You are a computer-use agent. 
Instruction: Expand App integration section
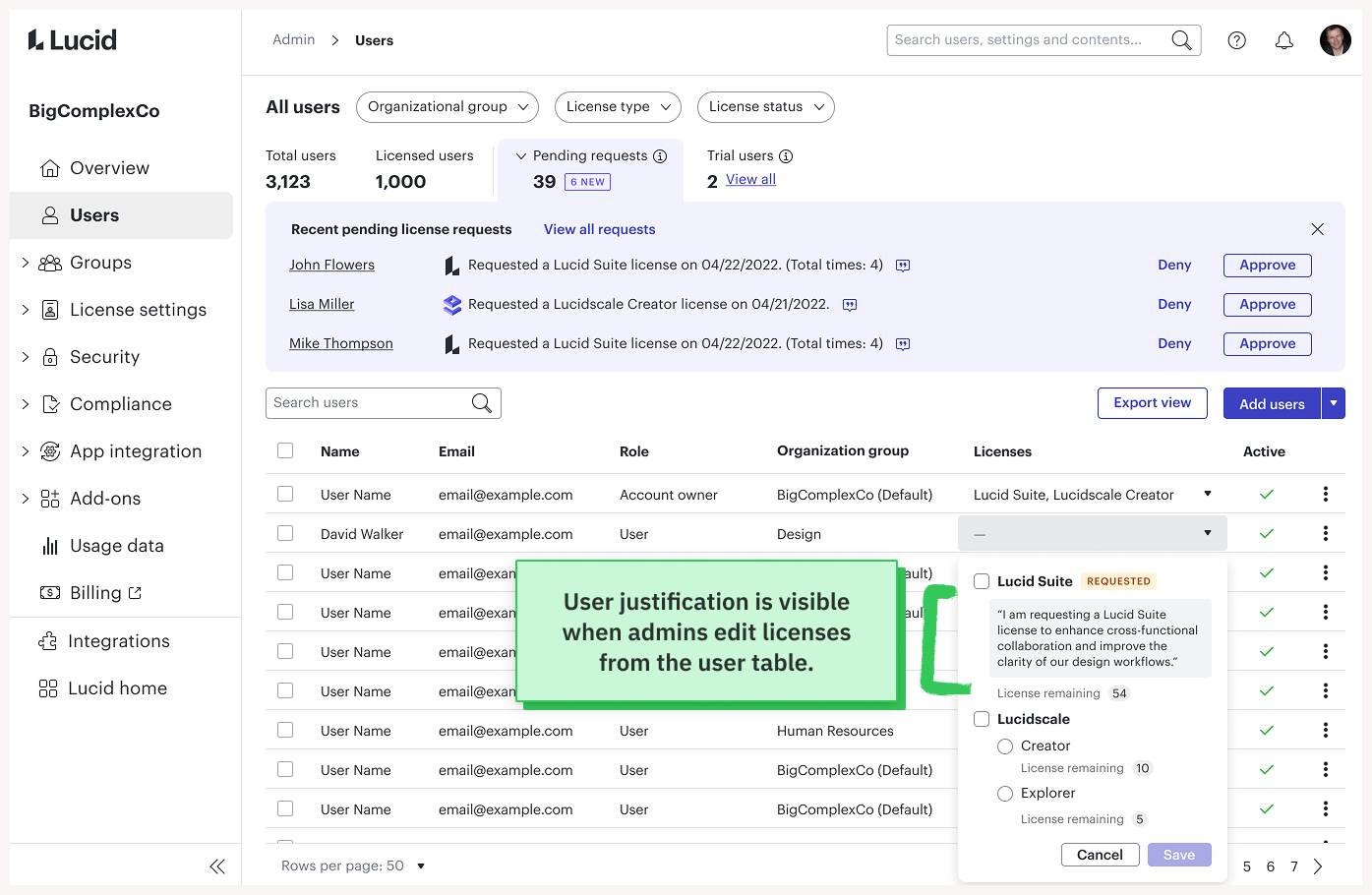[26, 451]
